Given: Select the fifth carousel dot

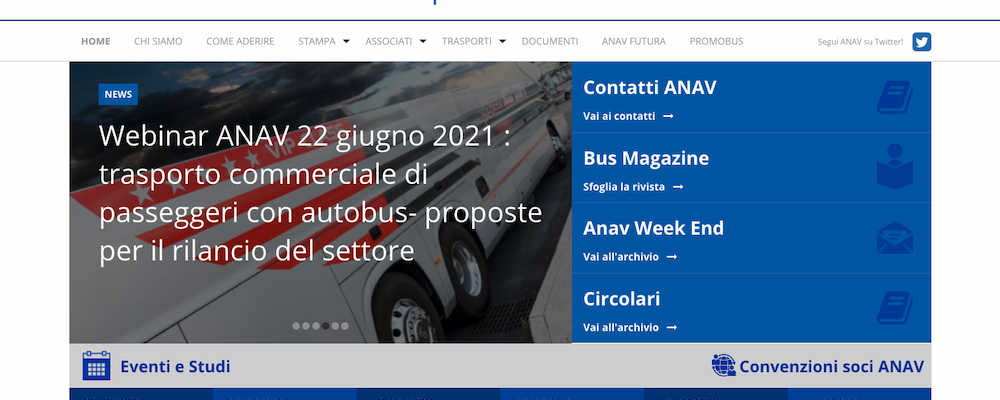Looking at the screenshot, I should click(335, 326).
